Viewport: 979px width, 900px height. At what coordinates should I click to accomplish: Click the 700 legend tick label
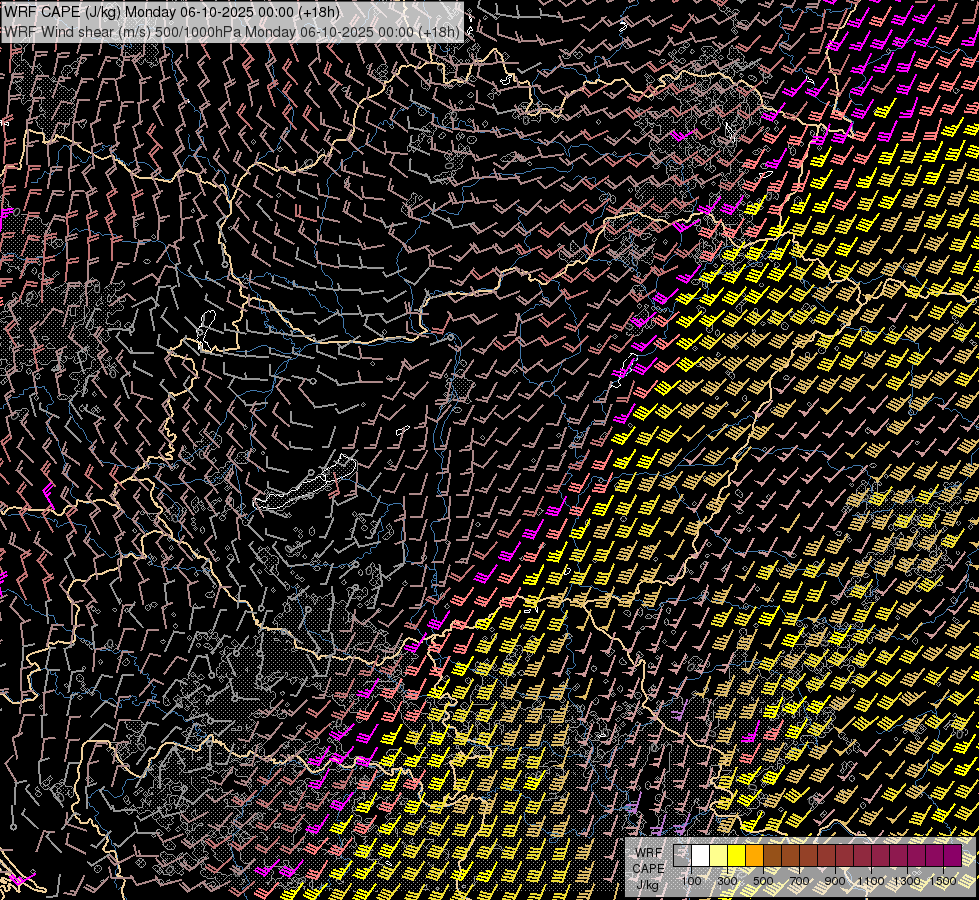(799, 881)
